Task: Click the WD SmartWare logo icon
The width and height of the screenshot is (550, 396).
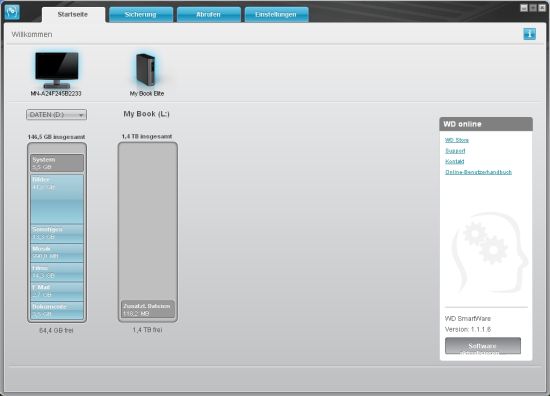Action: [x=12, y=12]
